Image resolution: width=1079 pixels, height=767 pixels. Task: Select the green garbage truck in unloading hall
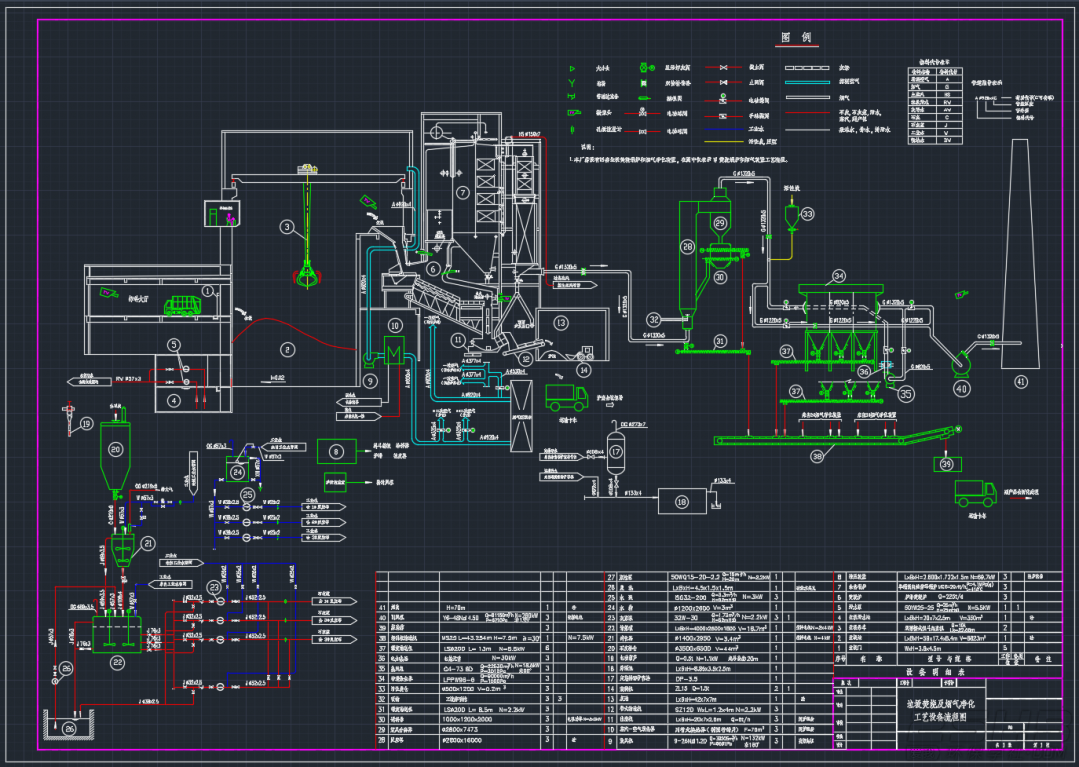point(182,305)
